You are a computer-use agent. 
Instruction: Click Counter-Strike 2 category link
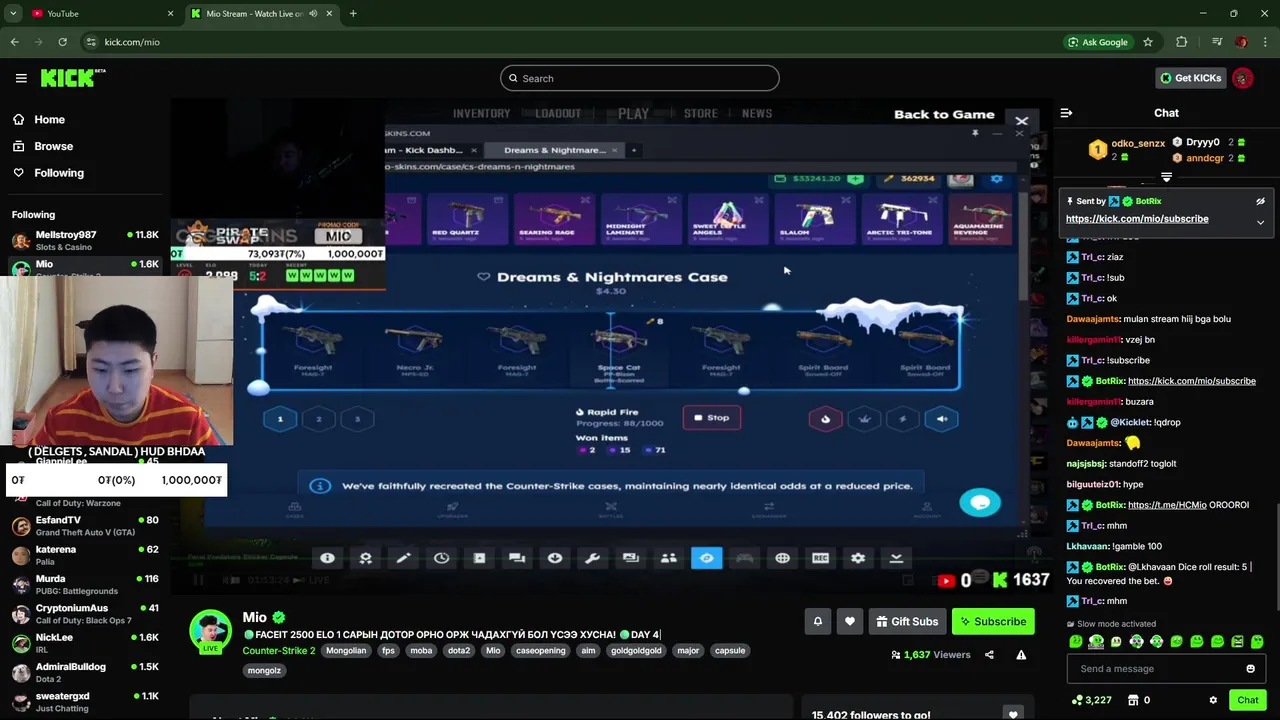pos(278,650)
